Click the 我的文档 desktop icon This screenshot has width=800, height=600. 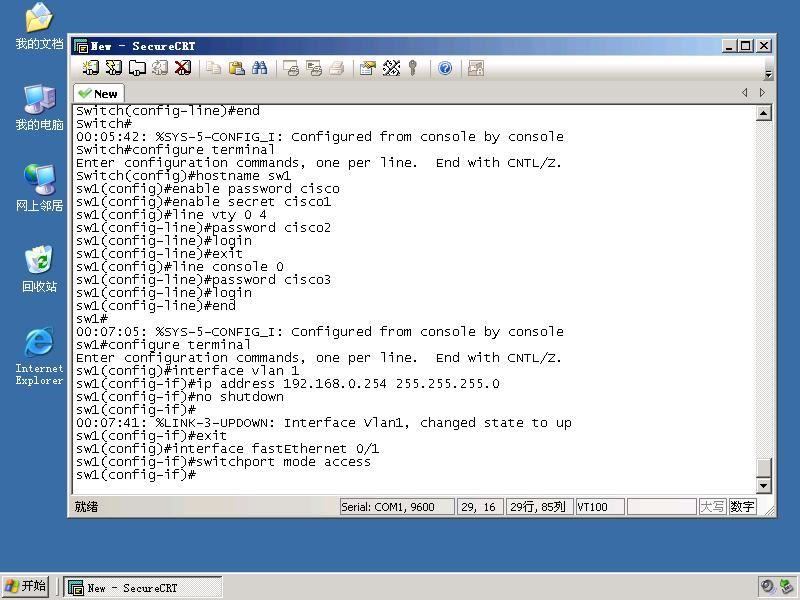coord(39,26)
